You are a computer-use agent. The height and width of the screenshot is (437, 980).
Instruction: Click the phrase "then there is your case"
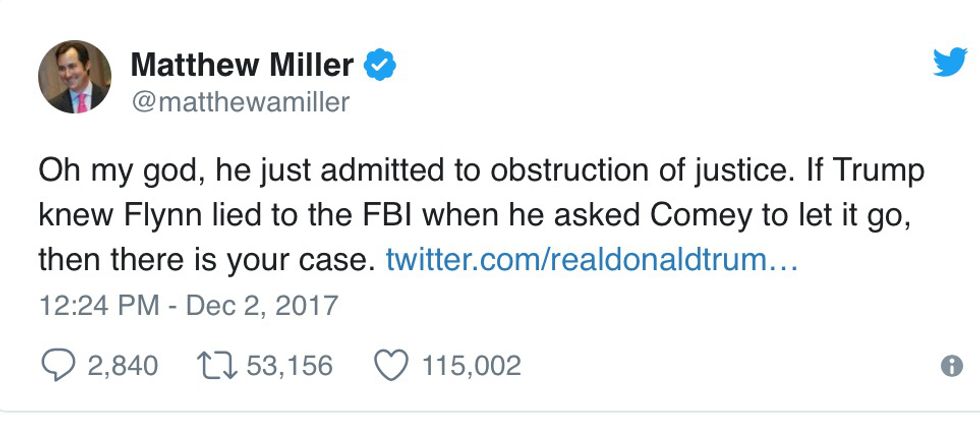pyautogui.click(x=205, y=260)
